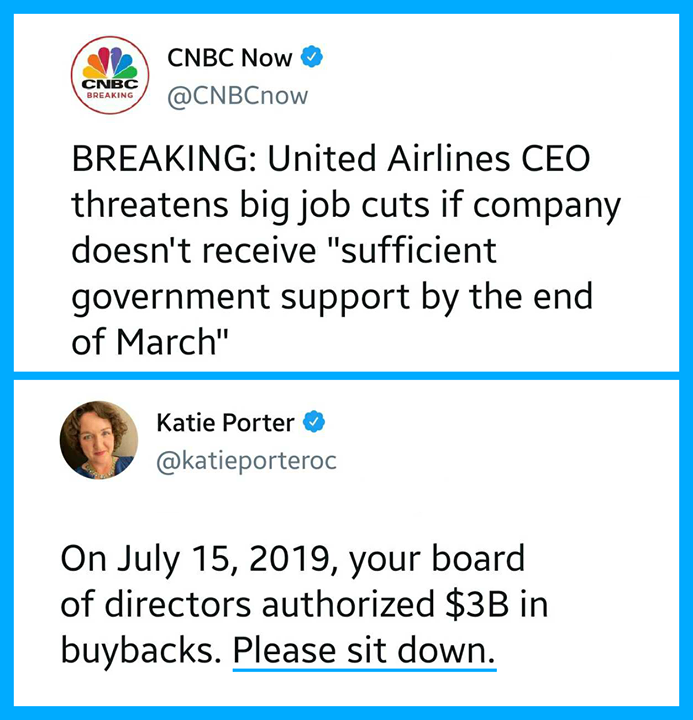The height and width of the screenshot is (720, 693).
Task: Click the blue divider between the two tweets
Action: point(346,372)
